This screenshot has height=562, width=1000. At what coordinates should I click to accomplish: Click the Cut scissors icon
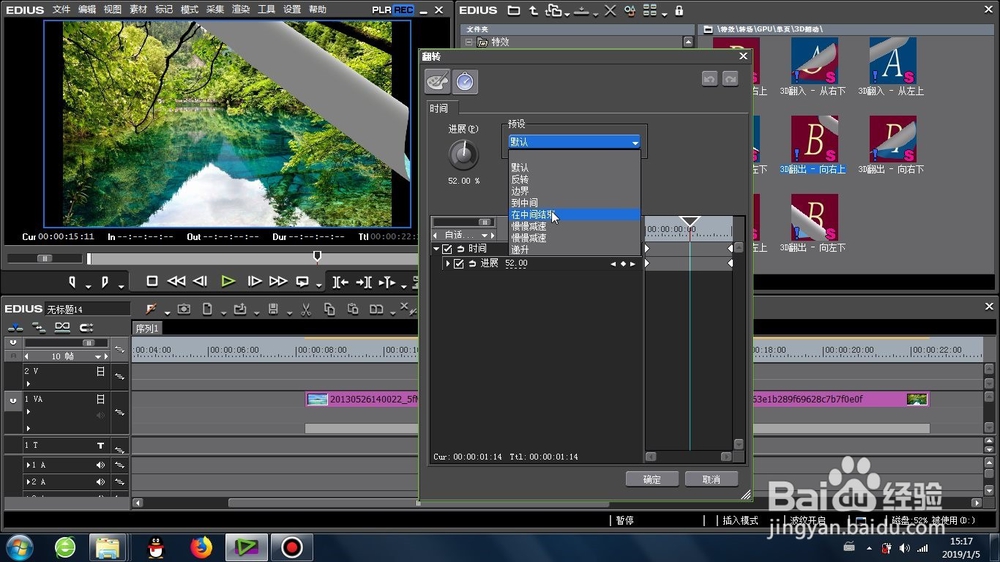click(306, 309)
